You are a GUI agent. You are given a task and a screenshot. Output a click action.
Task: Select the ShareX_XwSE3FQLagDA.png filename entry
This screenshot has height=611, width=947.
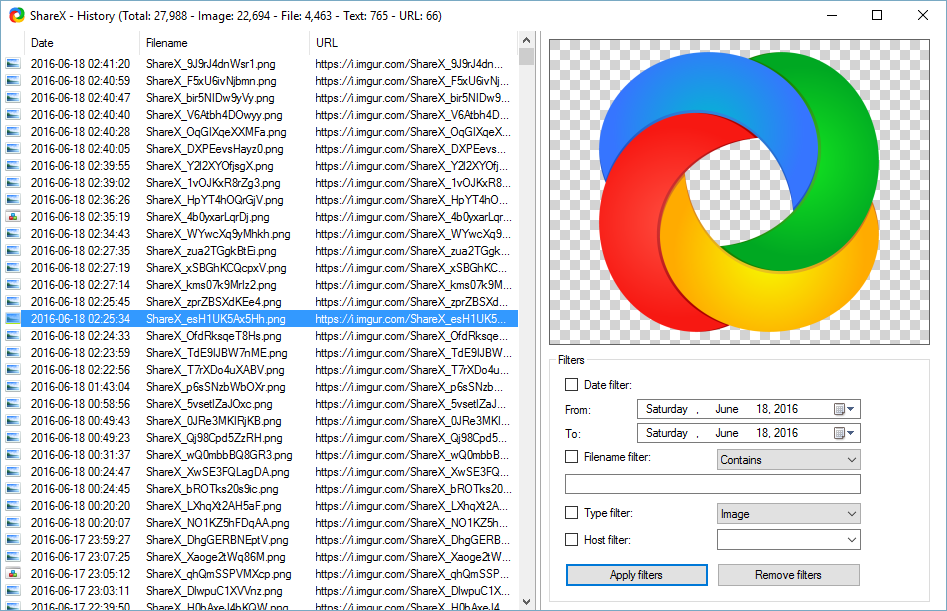217,472
